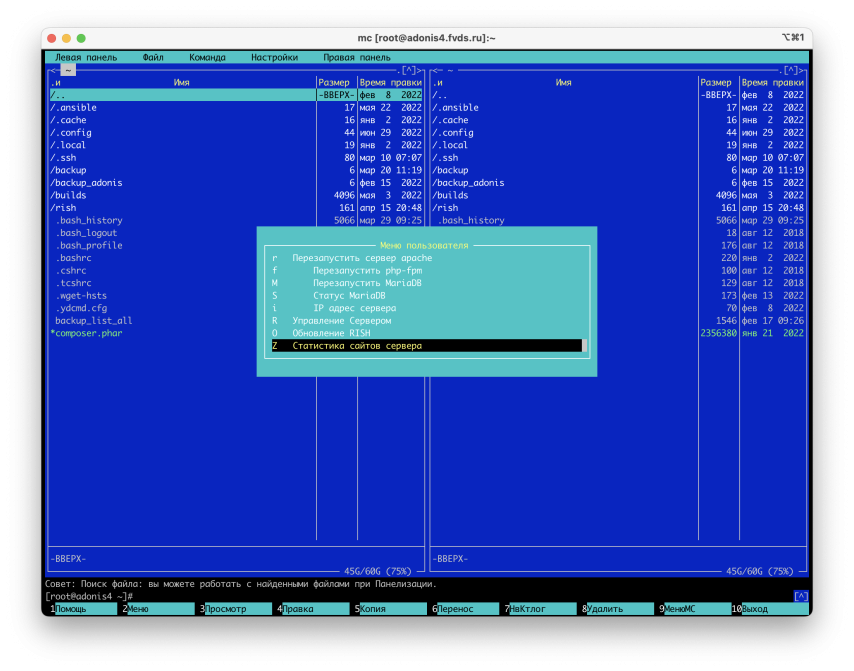
Task: Click the 6 Перенос function key
Action: pos(465,609)
